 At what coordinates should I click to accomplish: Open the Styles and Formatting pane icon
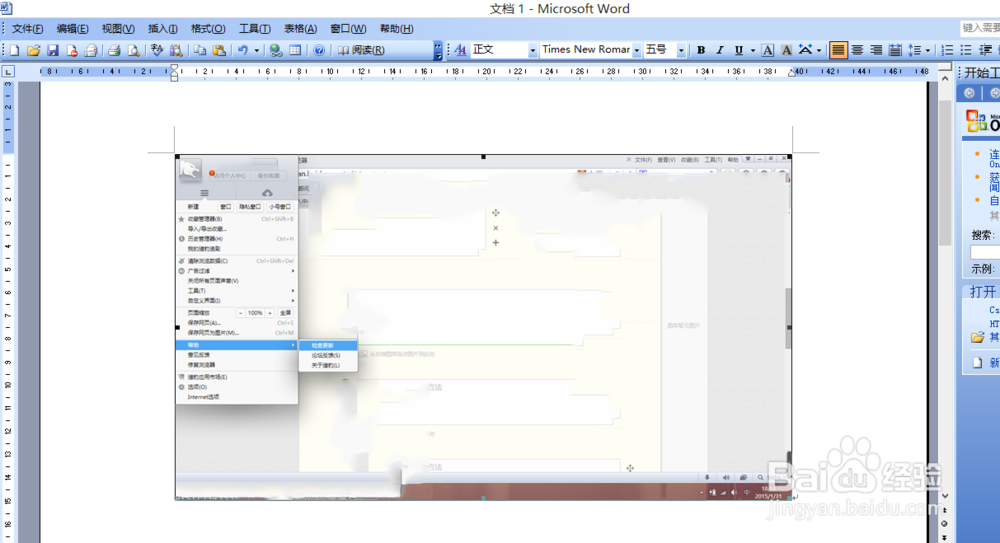pyautogui.click(x=460, y=50)
